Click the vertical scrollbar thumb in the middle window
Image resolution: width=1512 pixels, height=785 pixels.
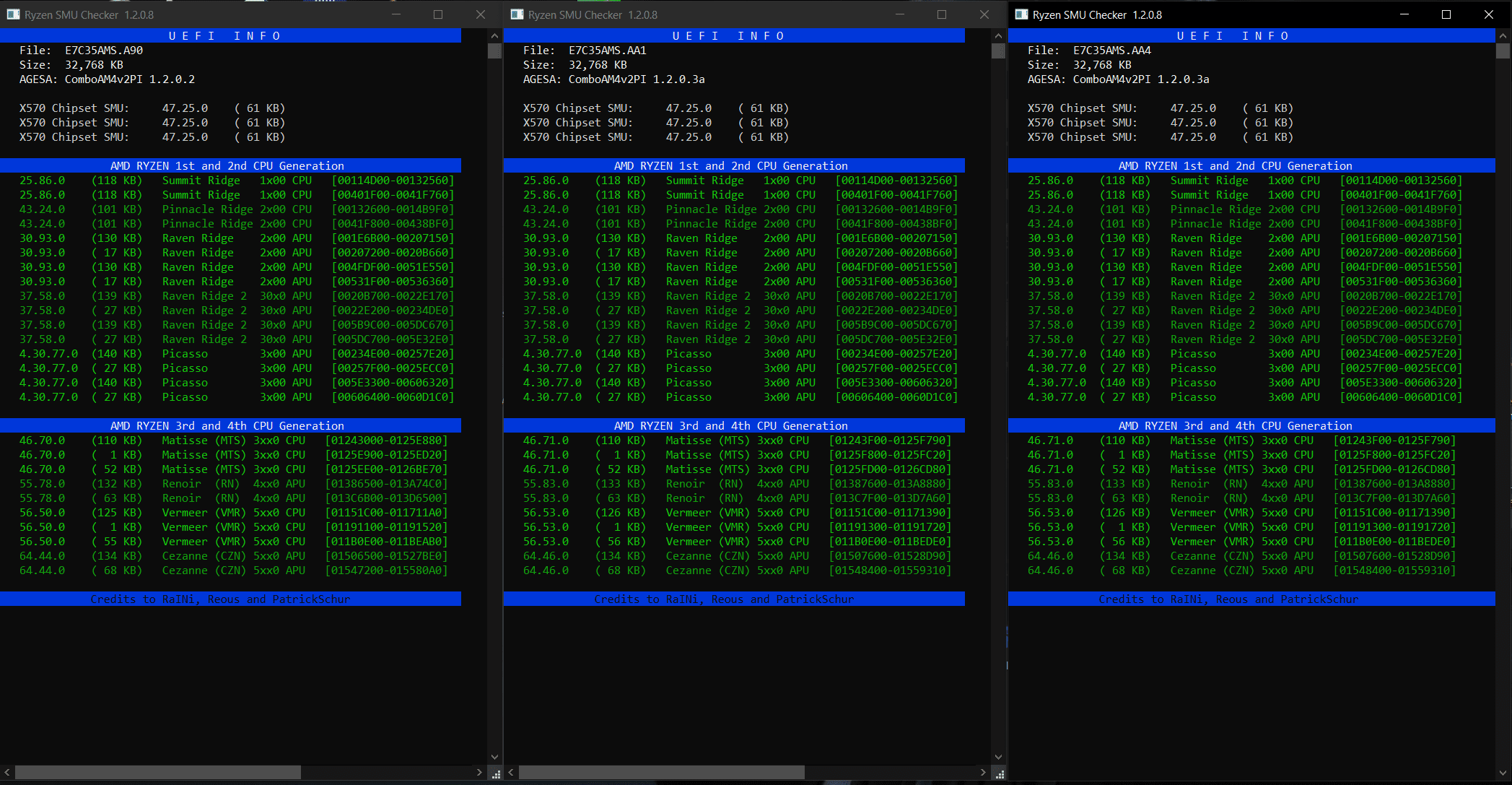998,51
